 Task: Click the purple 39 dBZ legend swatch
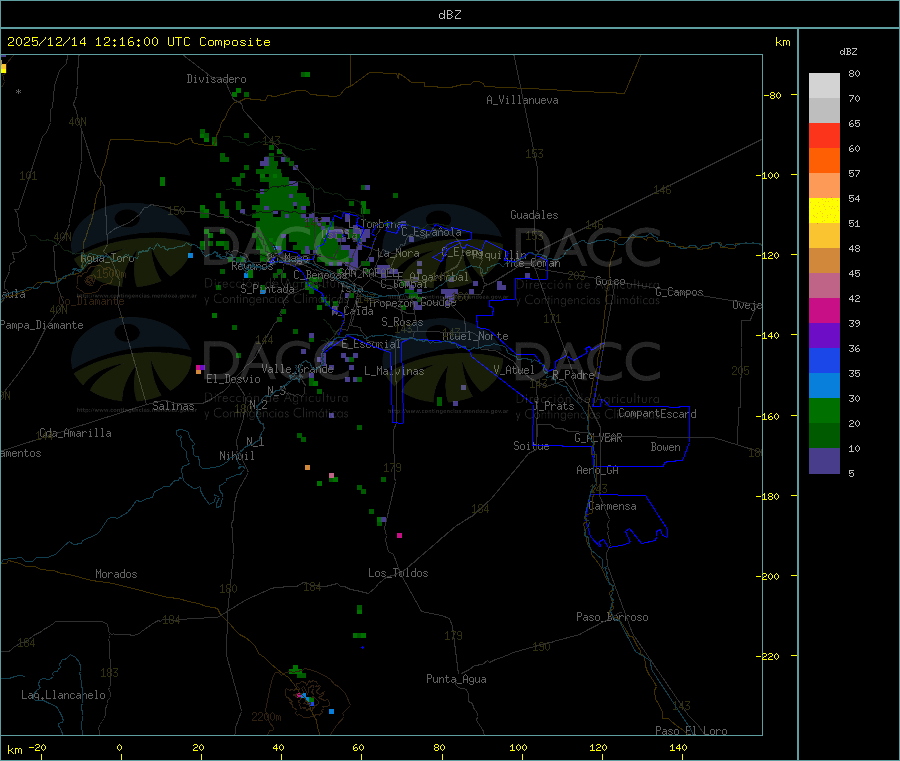pyautogui.click(x=824, y=335)
